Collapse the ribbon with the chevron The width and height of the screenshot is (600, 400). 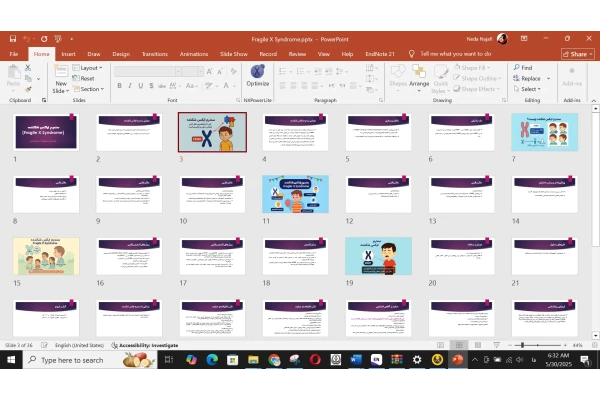[x=593, y=101]
